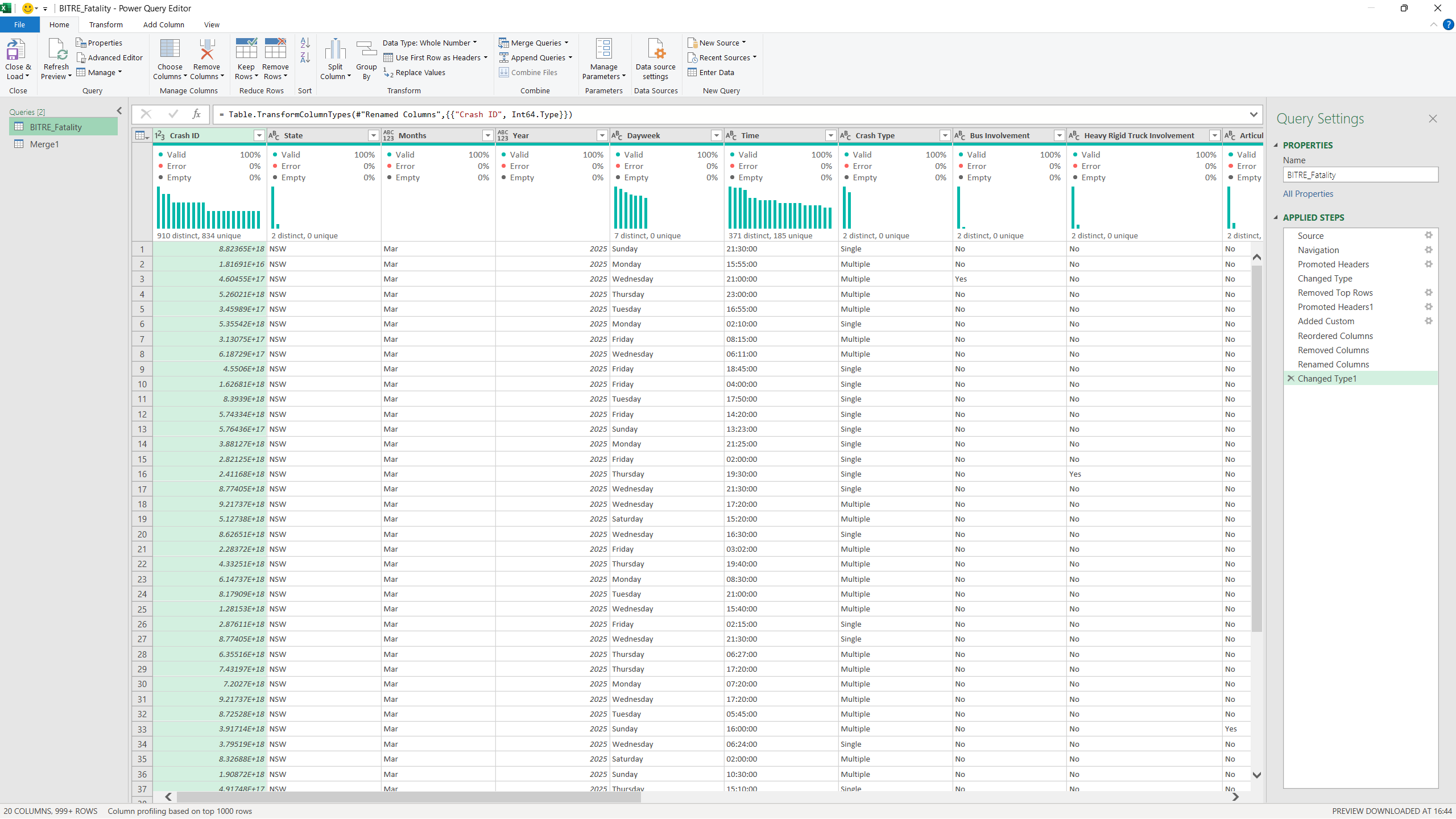Expand the formula bar dropdown arrow
This screenshot has width=1456, height=819.
[1253, 114]
